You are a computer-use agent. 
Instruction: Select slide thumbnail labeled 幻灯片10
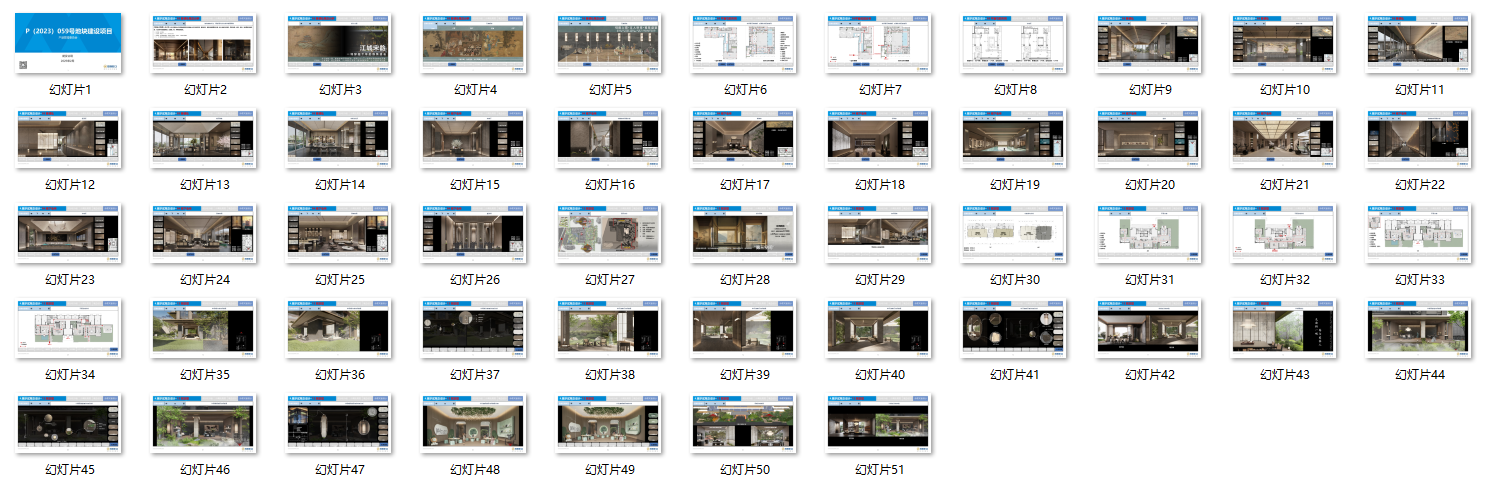[x=1284, y=43]
